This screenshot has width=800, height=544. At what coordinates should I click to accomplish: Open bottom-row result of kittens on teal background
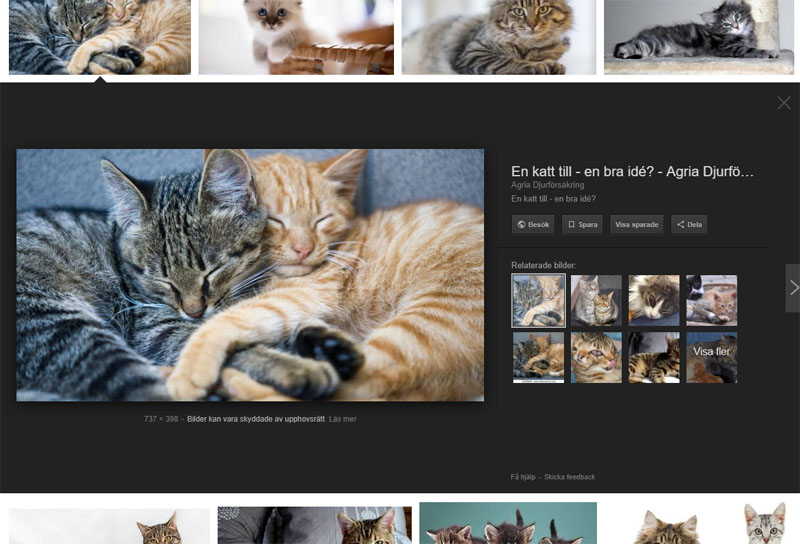coord(508,523)
